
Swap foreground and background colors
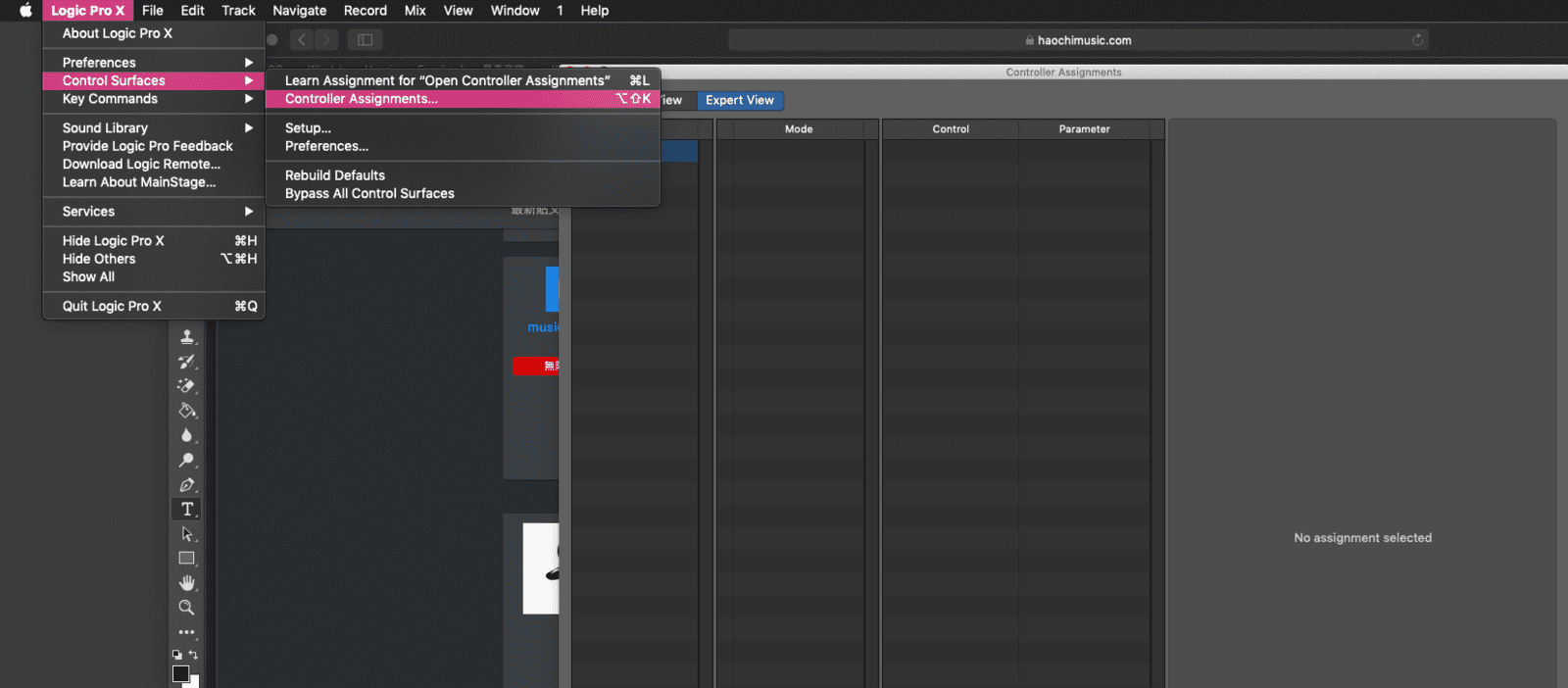[194, 655]
